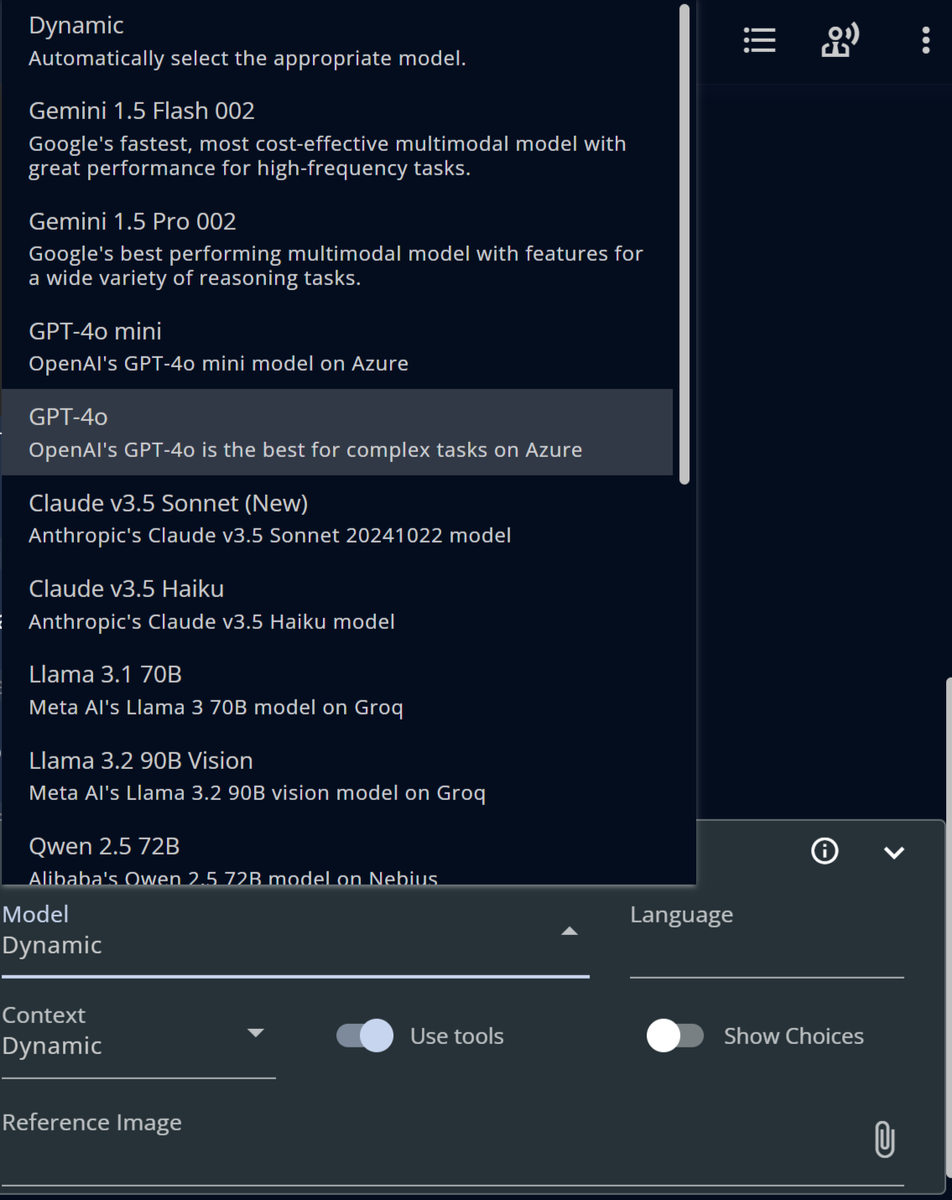Choose Gemini 1.5 Pro 002 model

[337, 249]
